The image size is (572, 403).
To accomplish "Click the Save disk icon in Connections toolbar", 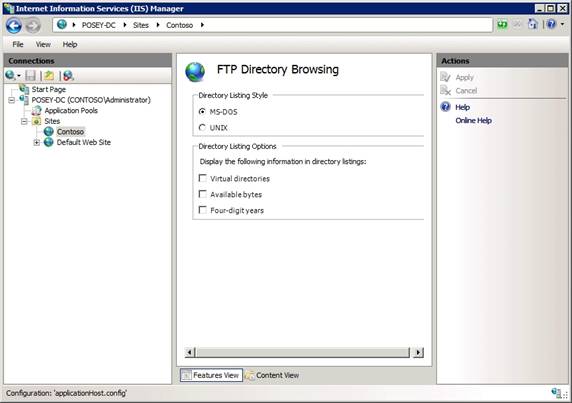I will (30, 75).
